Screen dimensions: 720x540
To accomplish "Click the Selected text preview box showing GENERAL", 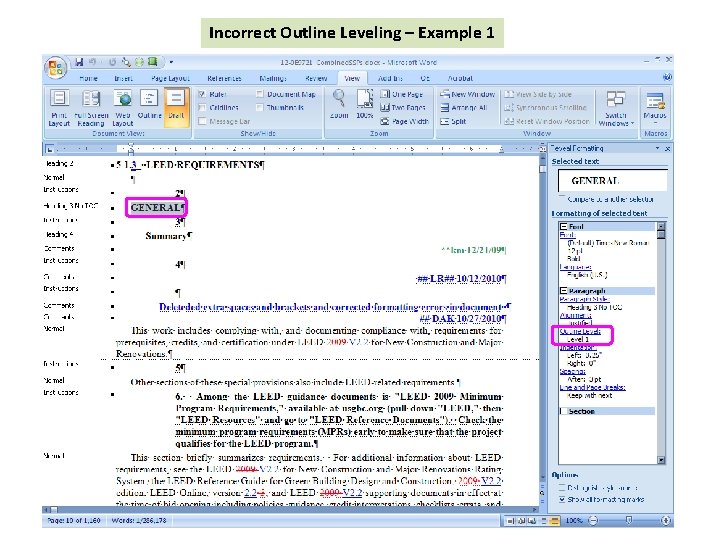I will coord(613,180).
